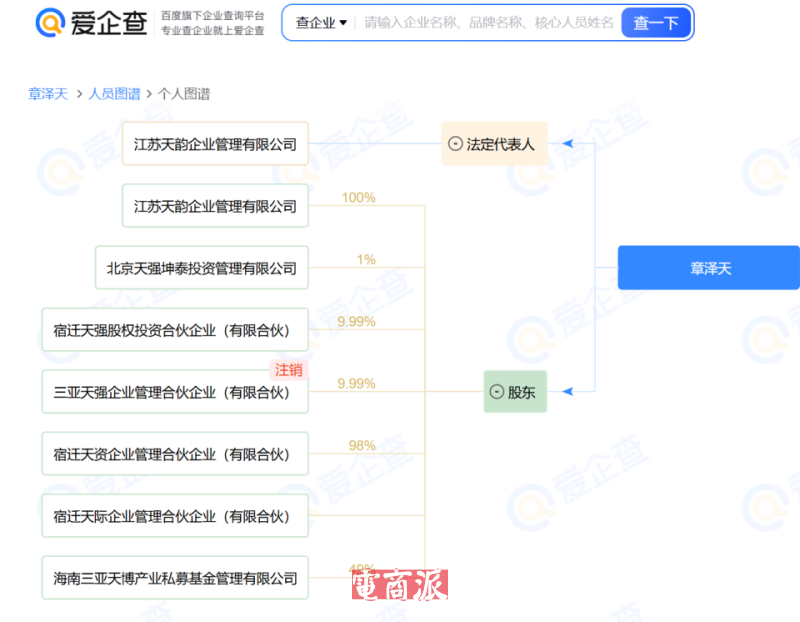Open the 海南三亚天博产业私募基金管理有限公司 node
This screenshot has height=622, width=800.
coord(175,578)
